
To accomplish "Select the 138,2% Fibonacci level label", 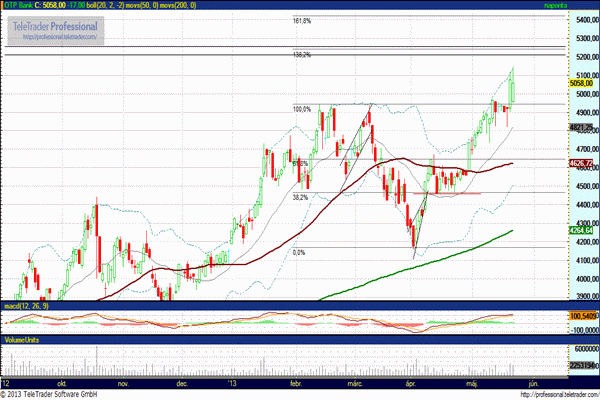I will [302, 55].
